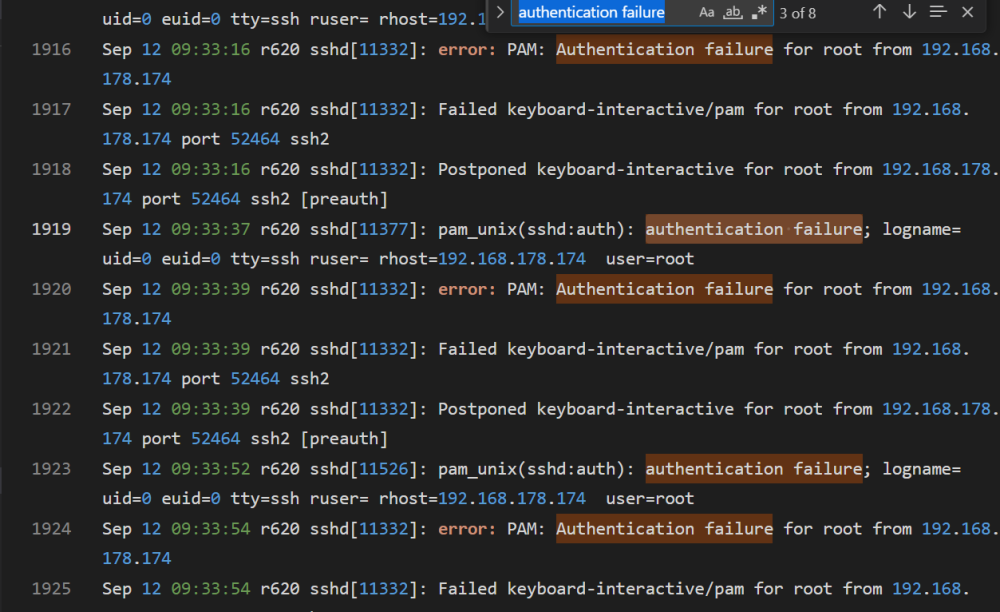Expand the Replace toggle chevron
The height and width of the screenshot is (612, 1000).
[501, 12]
